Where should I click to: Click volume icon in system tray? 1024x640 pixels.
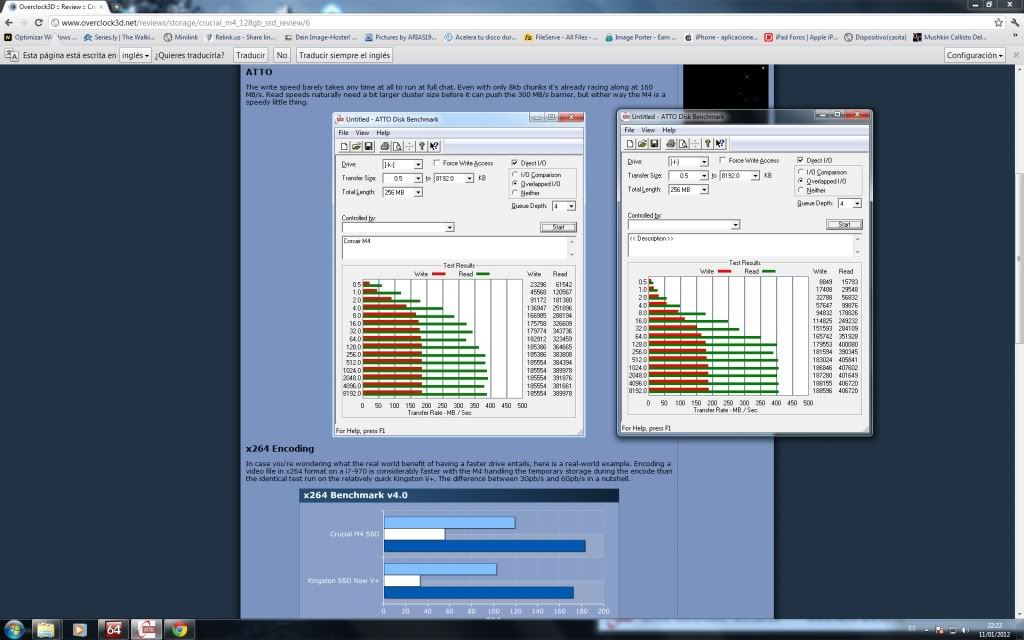[x=965, y=630]
